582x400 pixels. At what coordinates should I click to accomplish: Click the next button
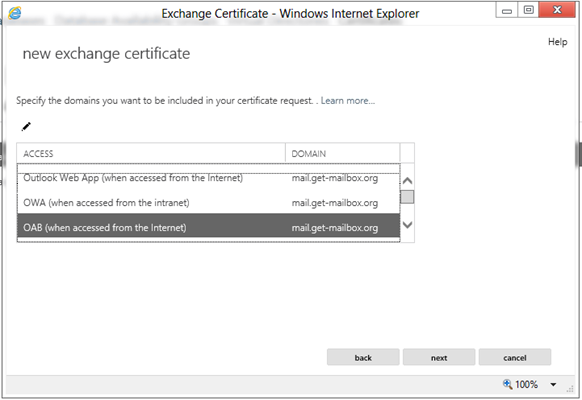[439, 357]
